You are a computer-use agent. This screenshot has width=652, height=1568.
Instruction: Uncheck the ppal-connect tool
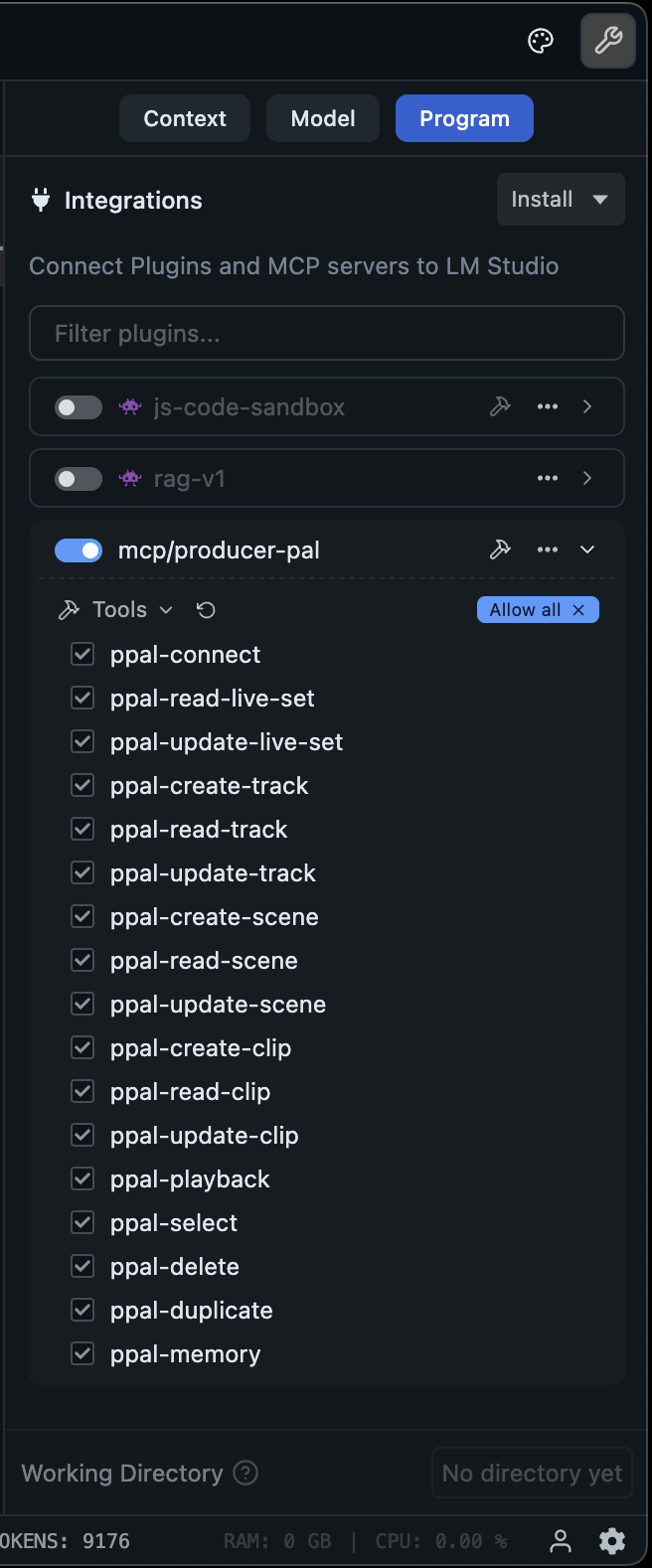82,654
